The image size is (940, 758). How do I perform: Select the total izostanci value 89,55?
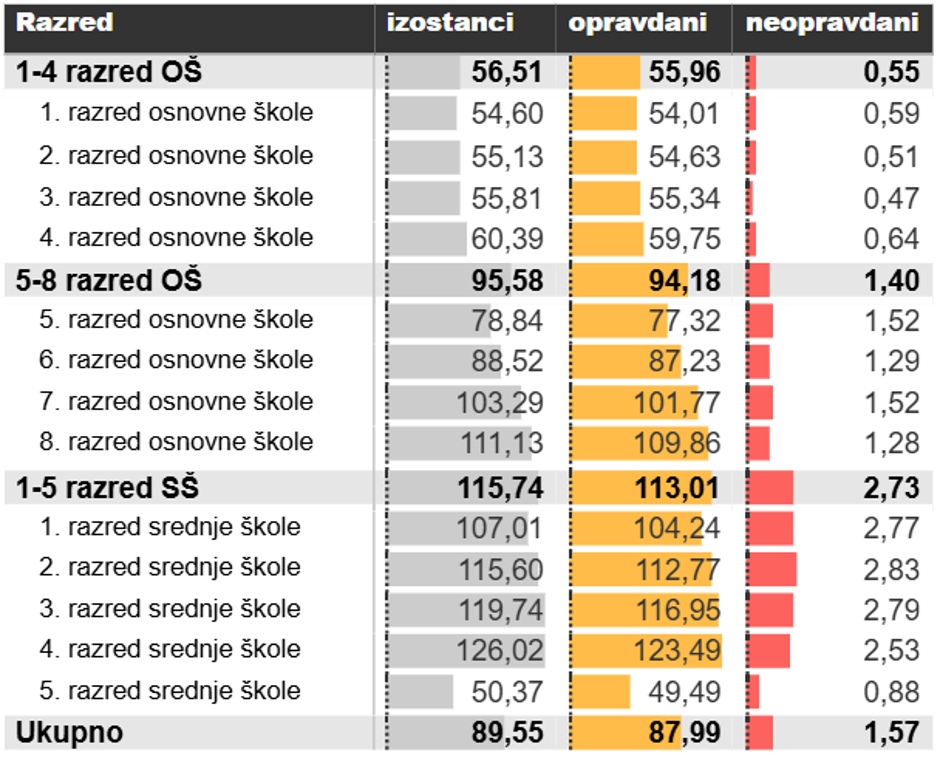[507, 733]
